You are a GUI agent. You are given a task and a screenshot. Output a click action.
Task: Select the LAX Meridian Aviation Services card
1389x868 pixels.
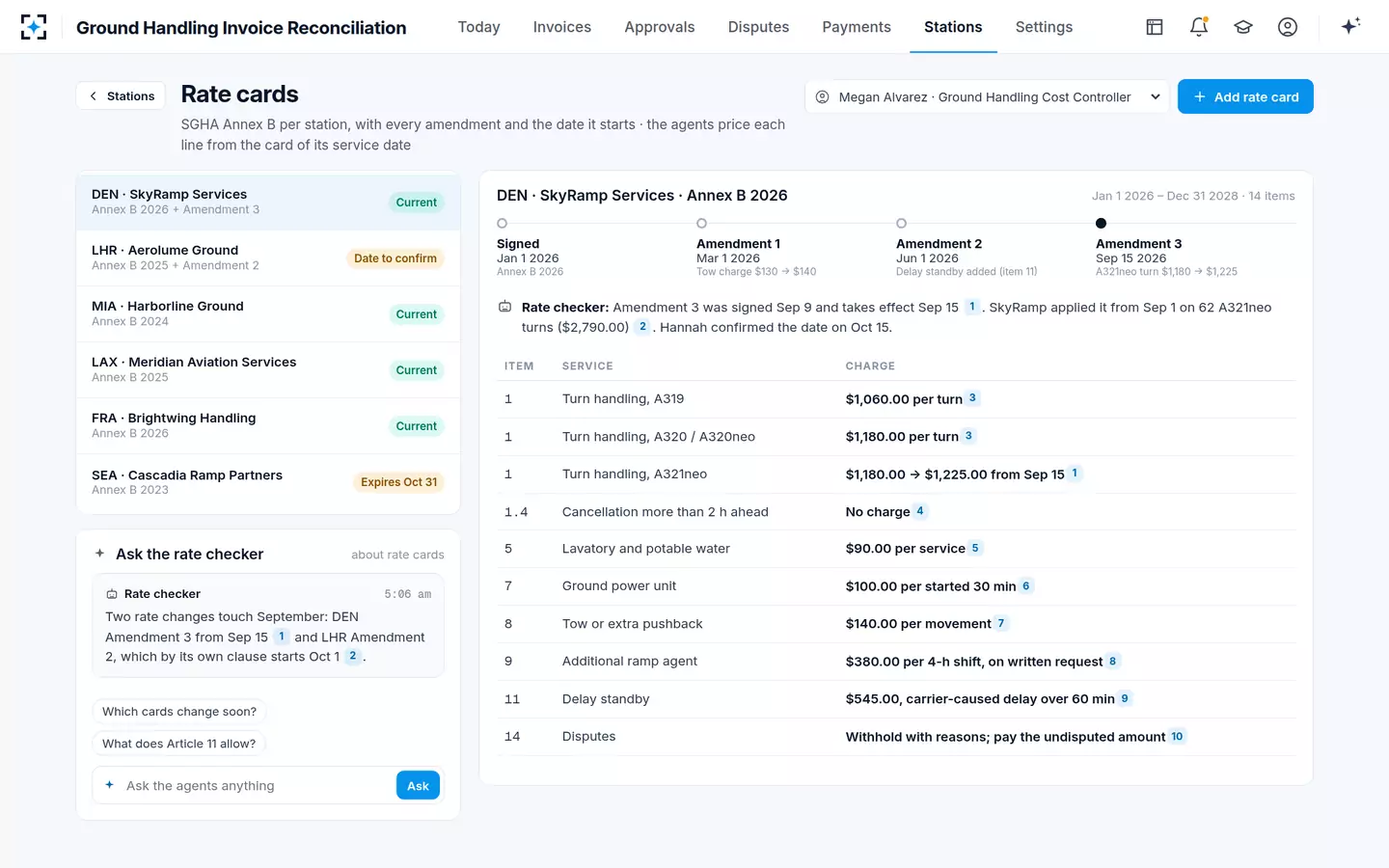pos(268,369)
